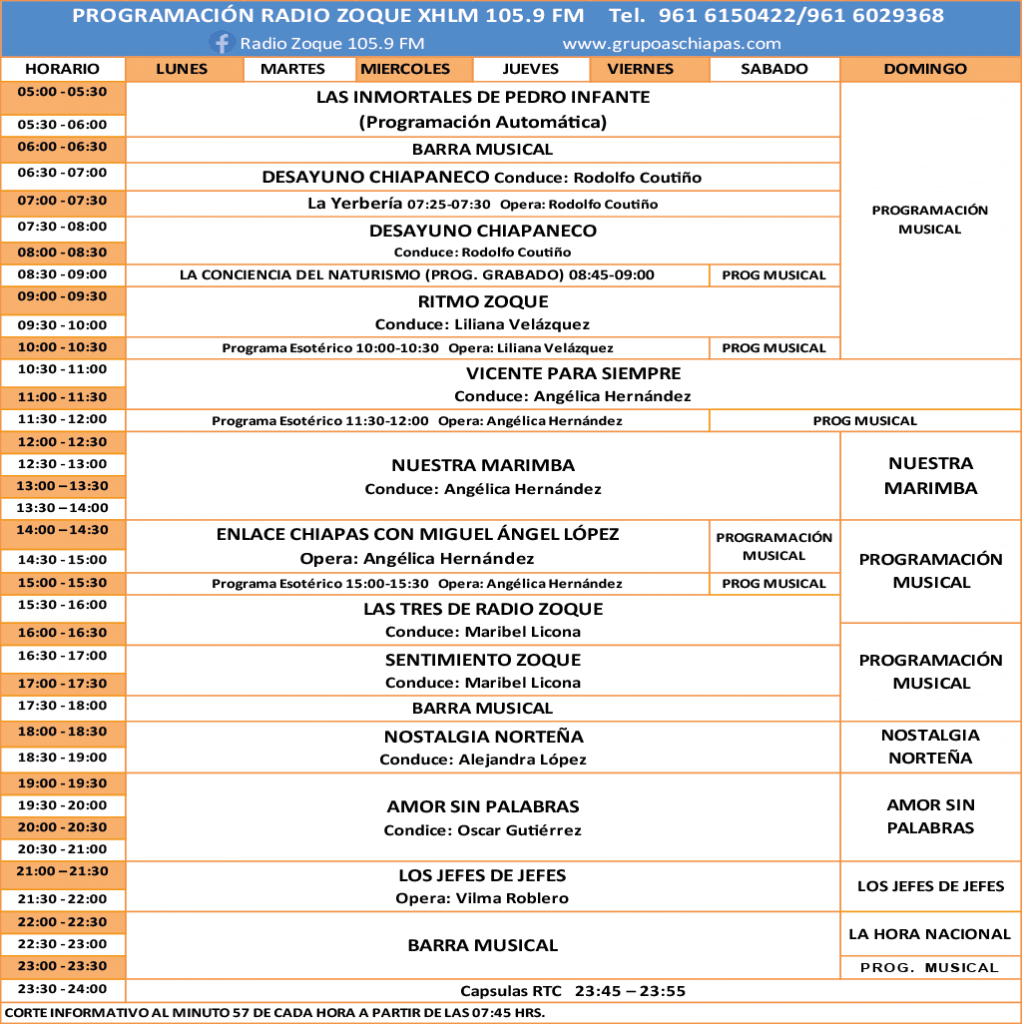Click Conduce: Alejandra López text
Screen dimensions: 1022x1024
tap(483, 760)
